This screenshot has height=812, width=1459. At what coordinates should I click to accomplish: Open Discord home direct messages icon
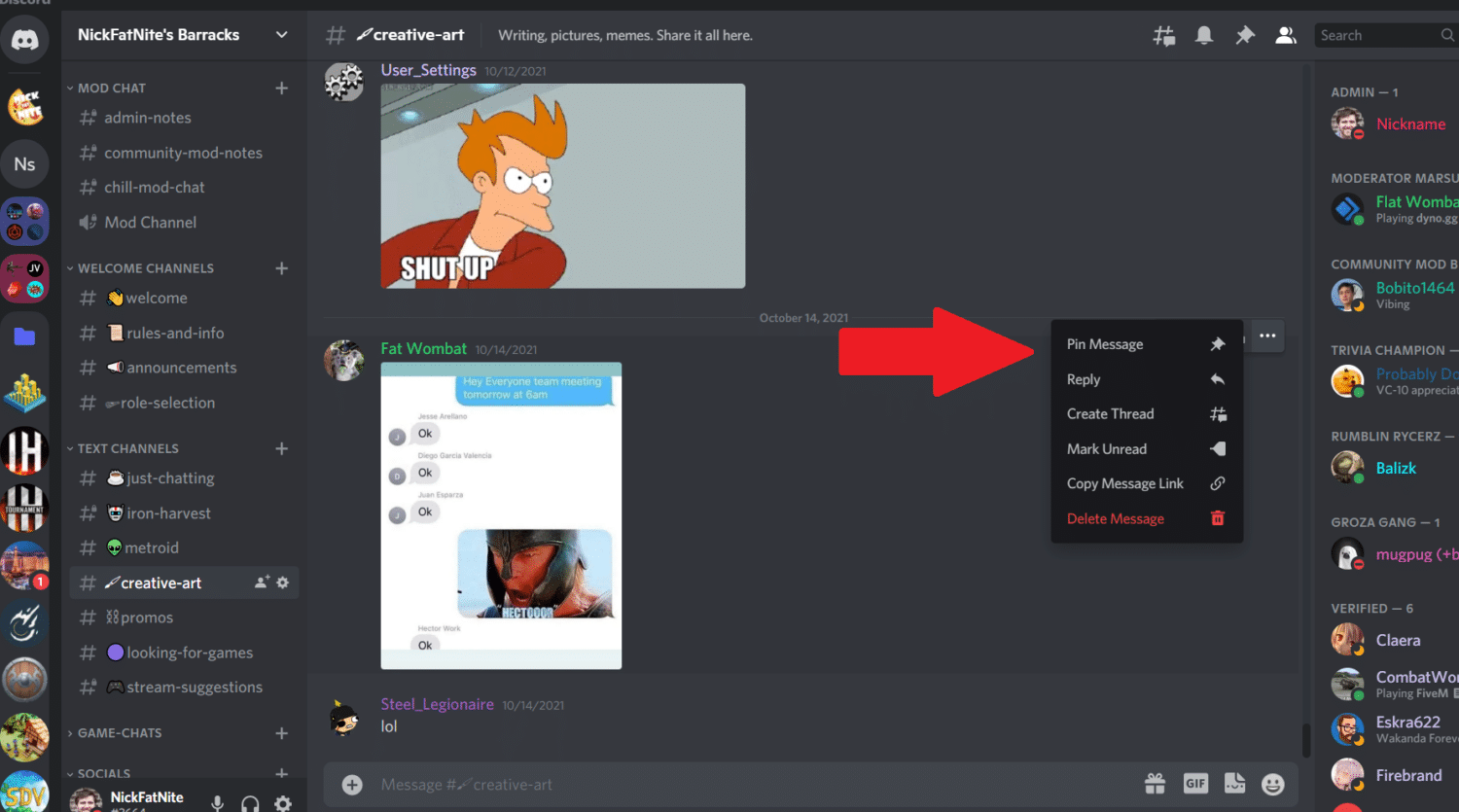tap(24, 40)
